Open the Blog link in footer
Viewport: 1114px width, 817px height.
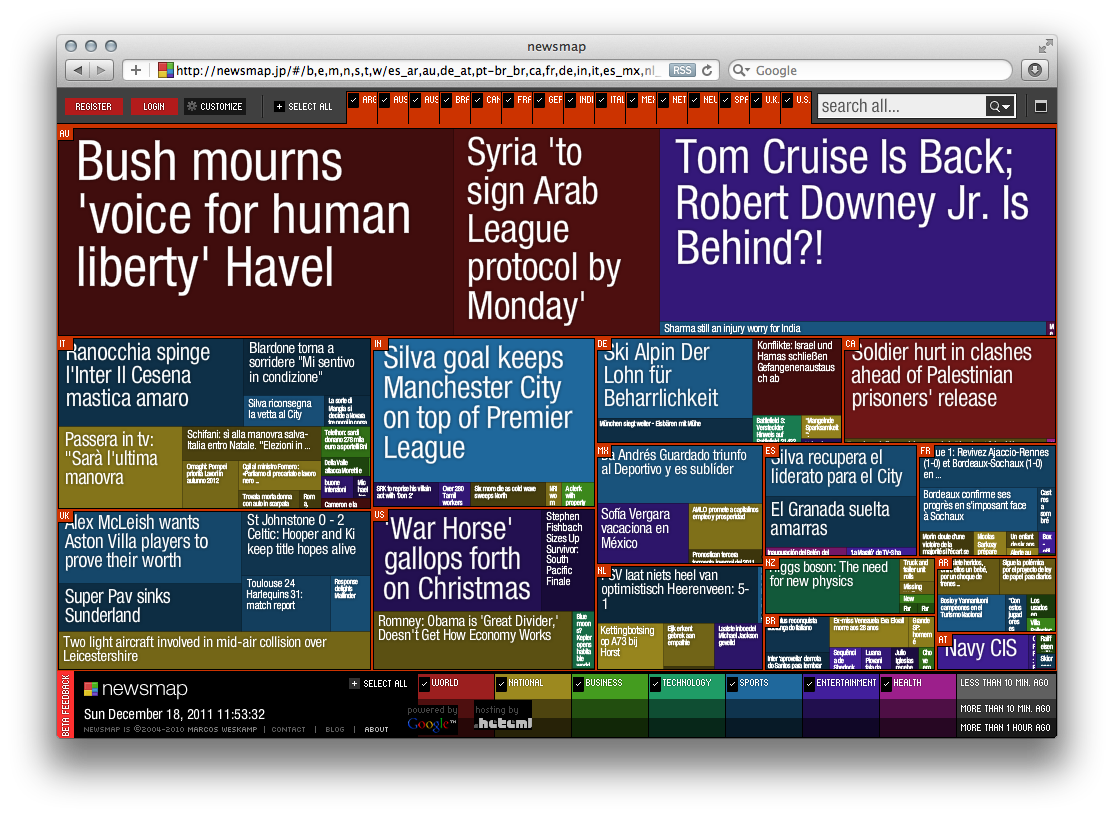(334, 729)
